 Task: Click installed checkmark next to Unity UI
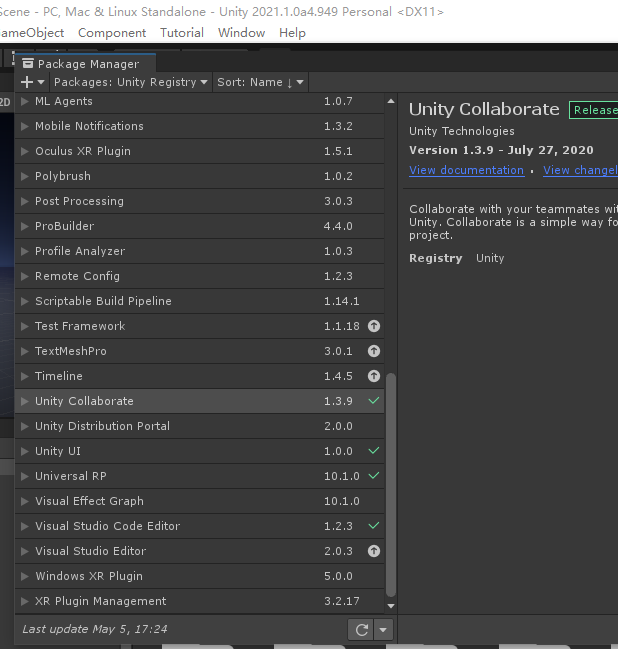pos(374,451)
